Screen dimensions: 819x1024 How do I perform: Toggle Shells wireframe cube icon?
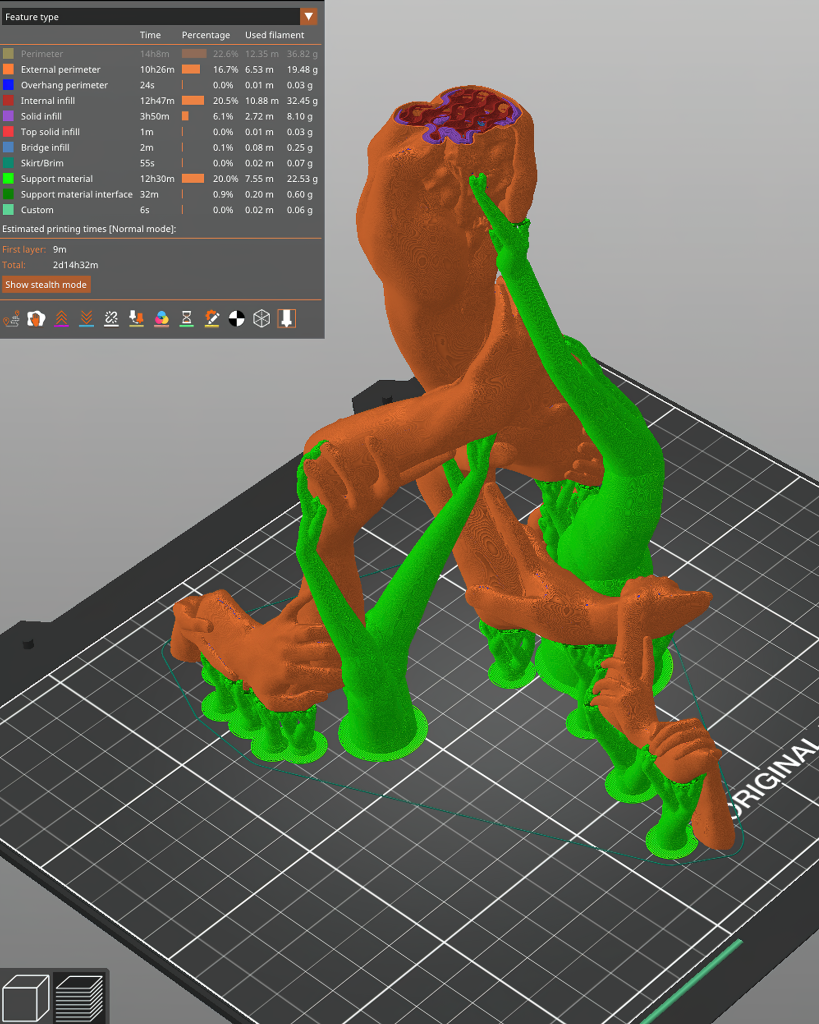pos(262,319)
